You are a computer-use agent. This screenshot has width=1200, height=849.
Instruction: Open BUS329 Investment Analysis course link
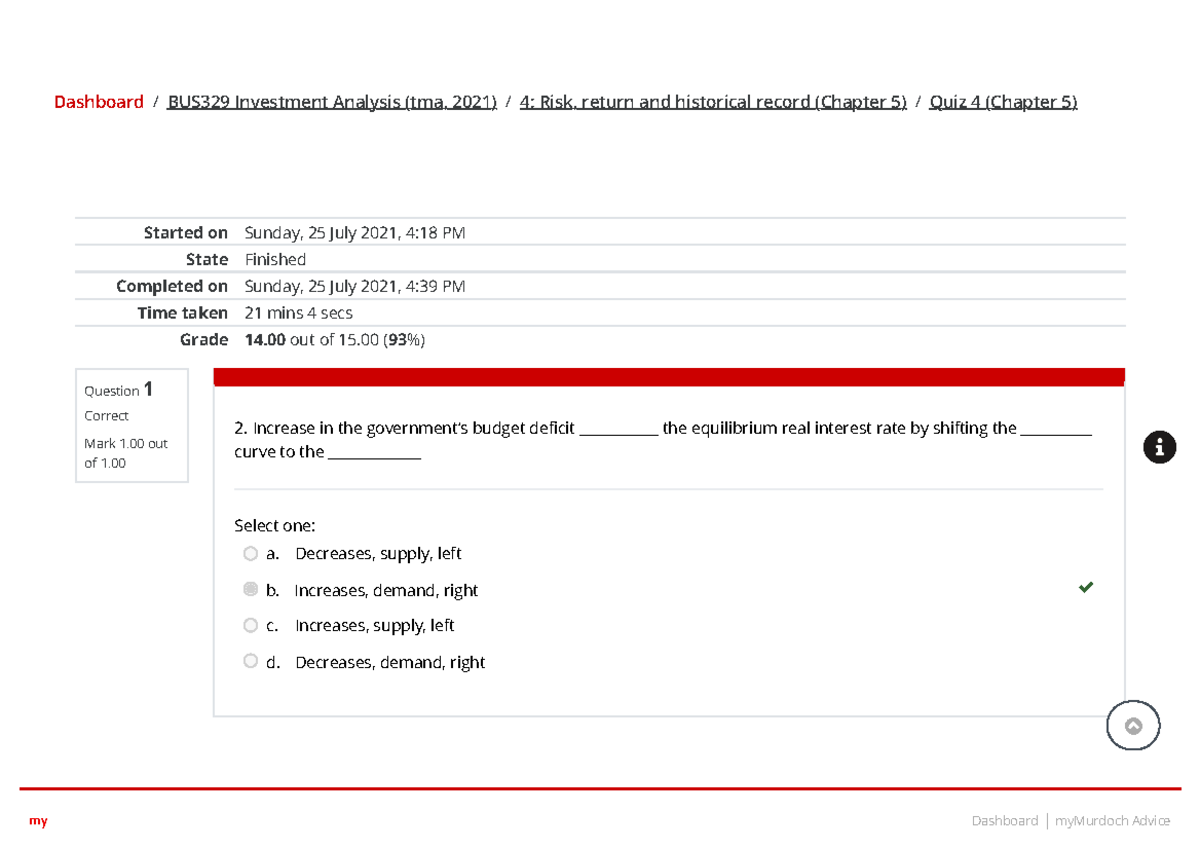[332, 102]
